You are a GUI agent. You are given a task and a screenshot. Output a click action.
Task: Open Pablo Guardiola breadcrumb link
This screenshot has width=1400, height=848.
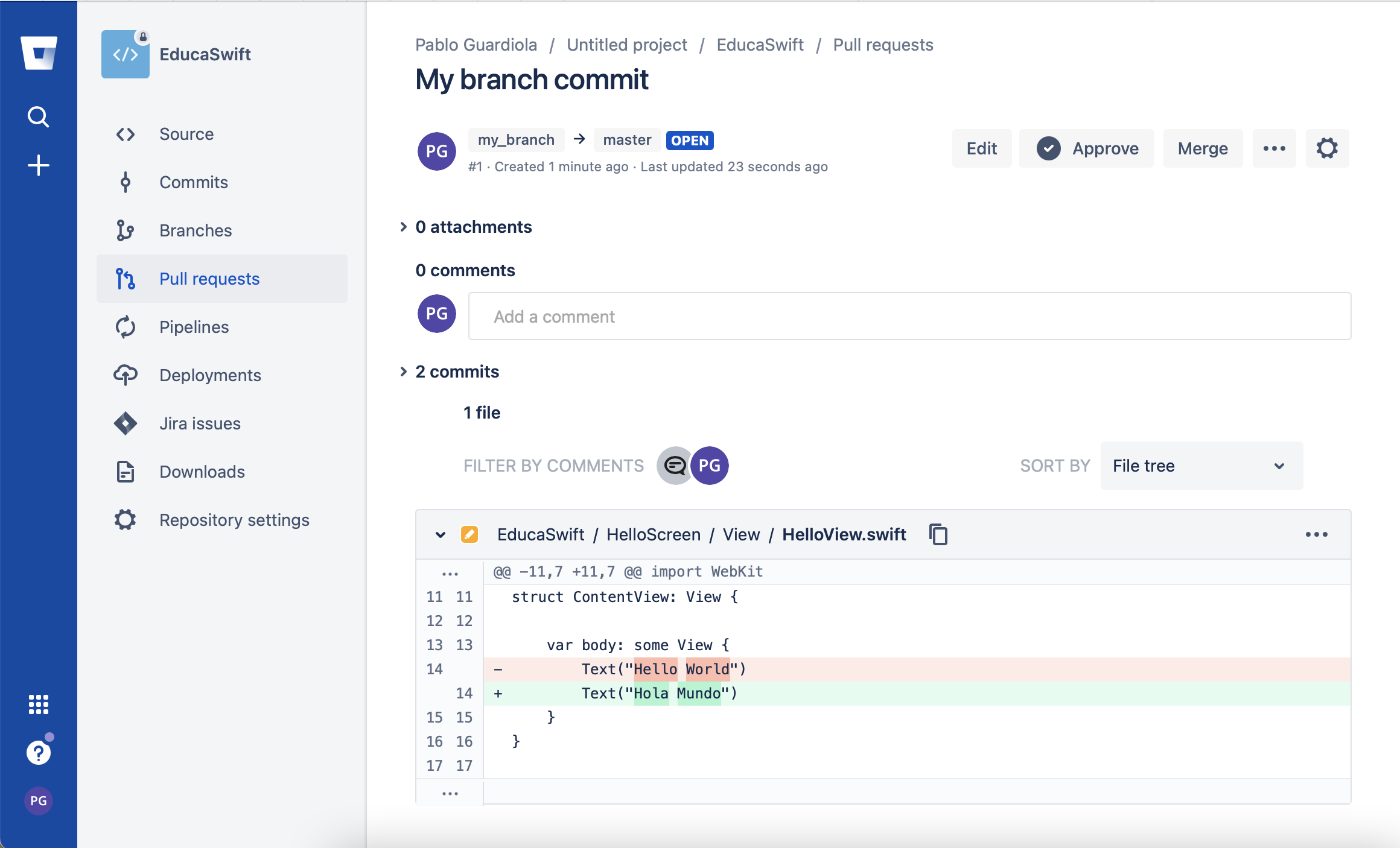pyautogui.click(x=476, y=45)
